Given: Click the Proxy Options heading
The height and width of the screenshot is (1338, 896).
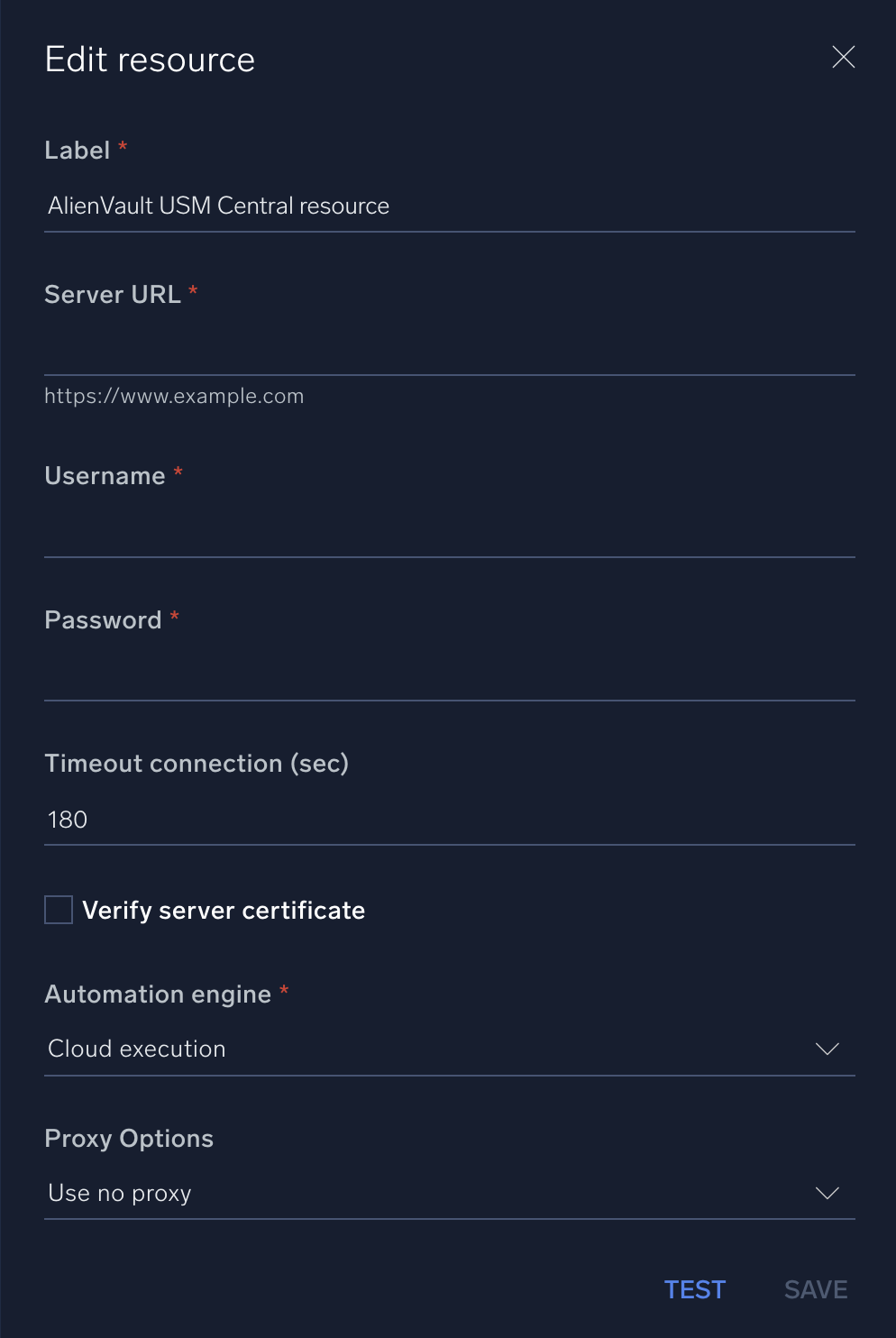Looking at the screenshot, I should coord(129,1138).
